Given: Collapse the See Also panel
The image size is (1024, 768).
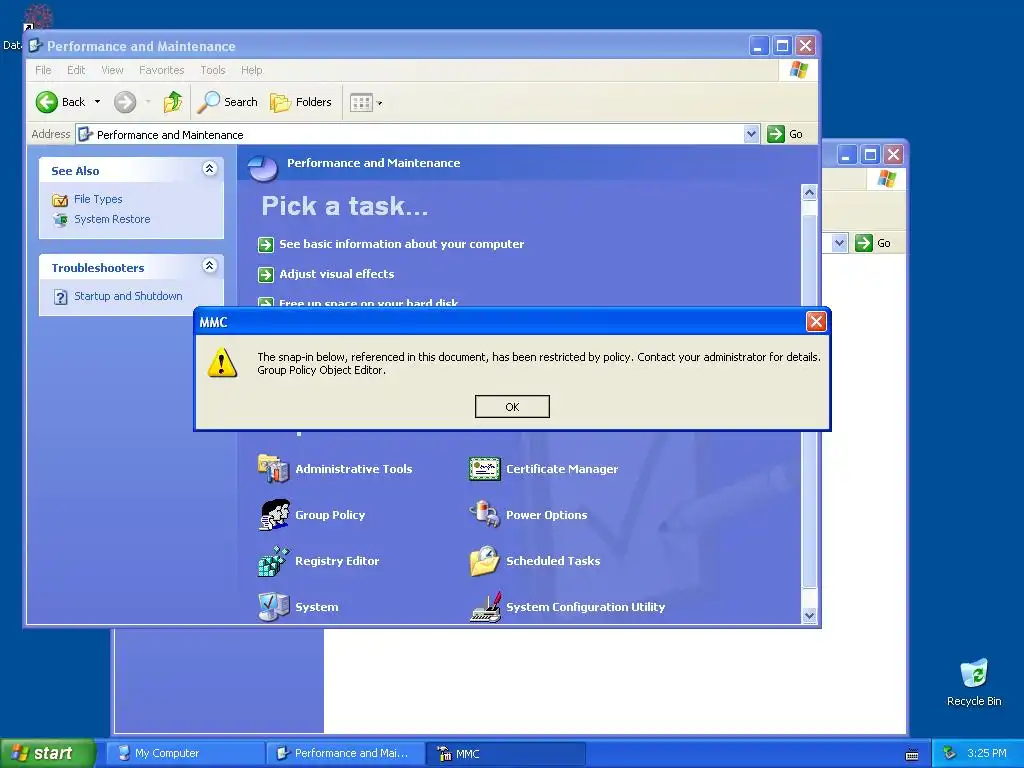Looking at the screenshot, I should coord(209,169).
